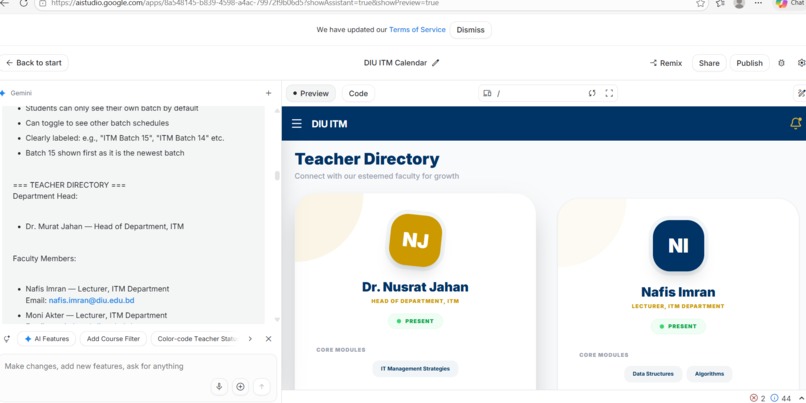Click the Present status badge for Dr. Nusrat Jahan

tap(415, 321)
